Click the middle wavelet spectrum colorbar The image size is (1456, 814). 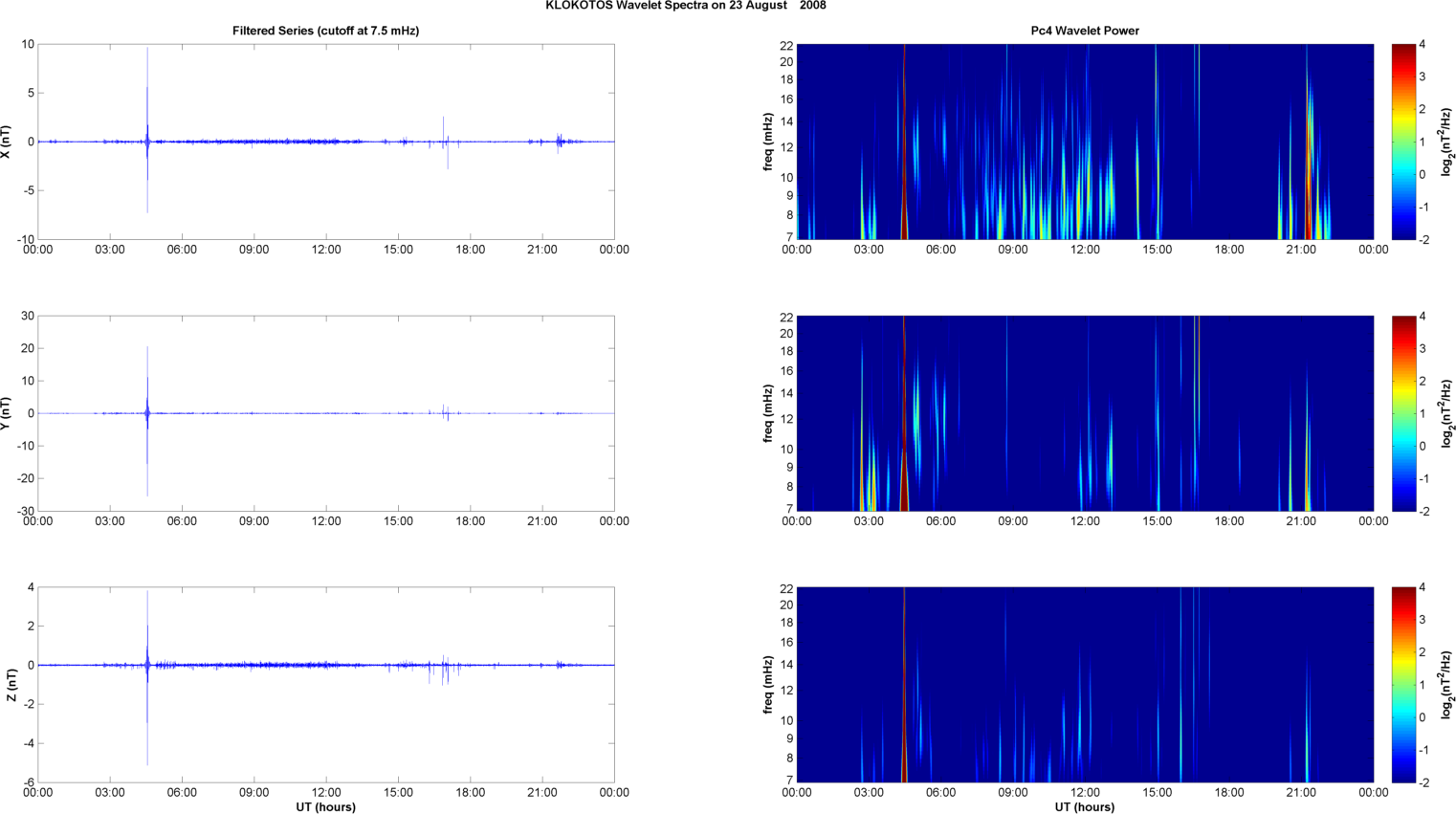[1402, 413]
